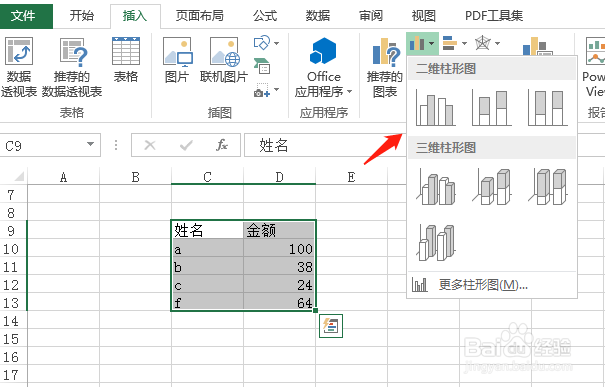Open the Shapes gallery icon

(261, 42)
